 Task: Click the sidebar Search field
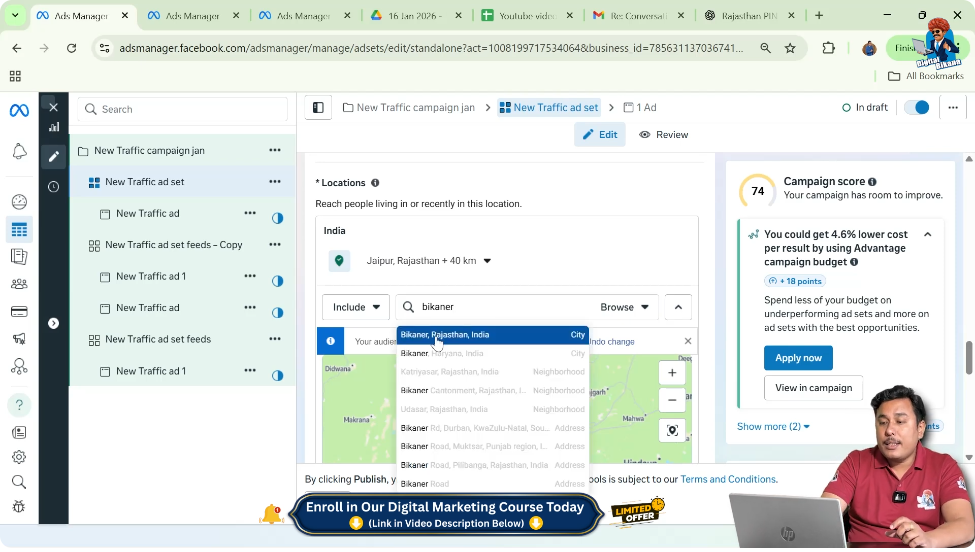click(183, 109)
